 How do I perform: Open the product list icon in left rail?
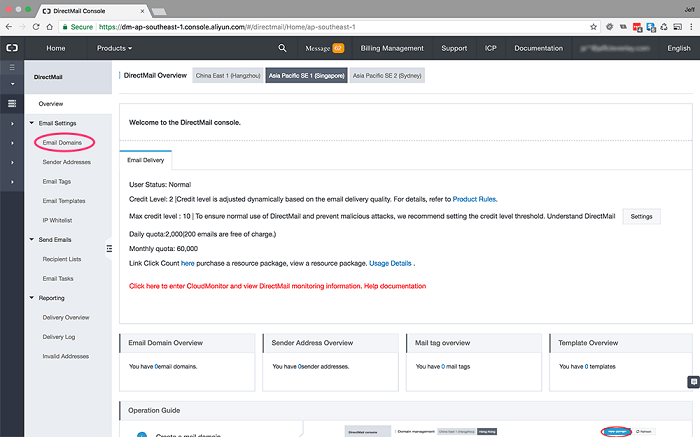pyautogui.click(x=12, y=104)
